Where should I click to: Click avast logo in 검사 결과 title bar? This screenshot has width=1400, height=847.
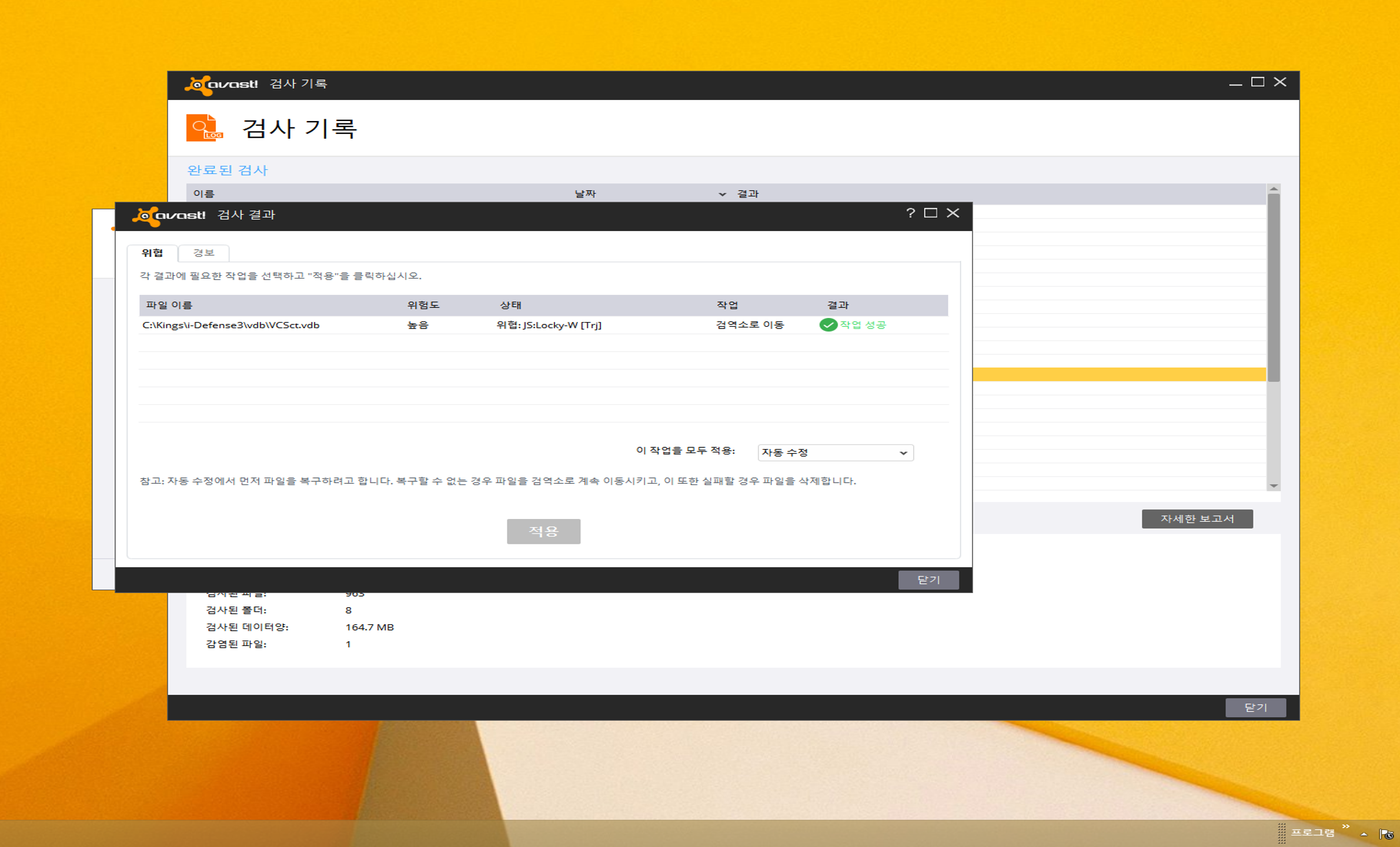pos(169,216)
